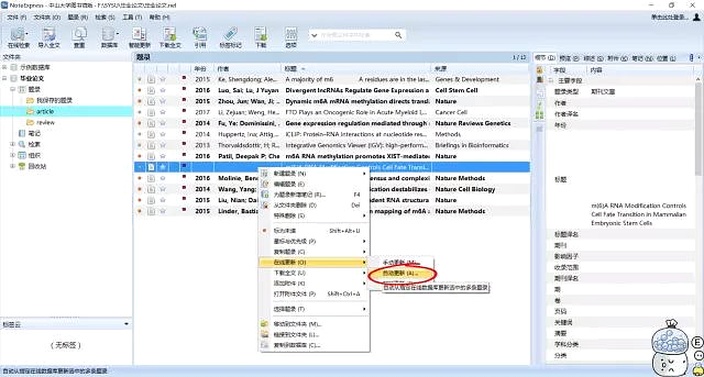Viewport: 704px width, 377px height.
Task: Click the 导入全文 import full text icon
Action: pos(48,35)
